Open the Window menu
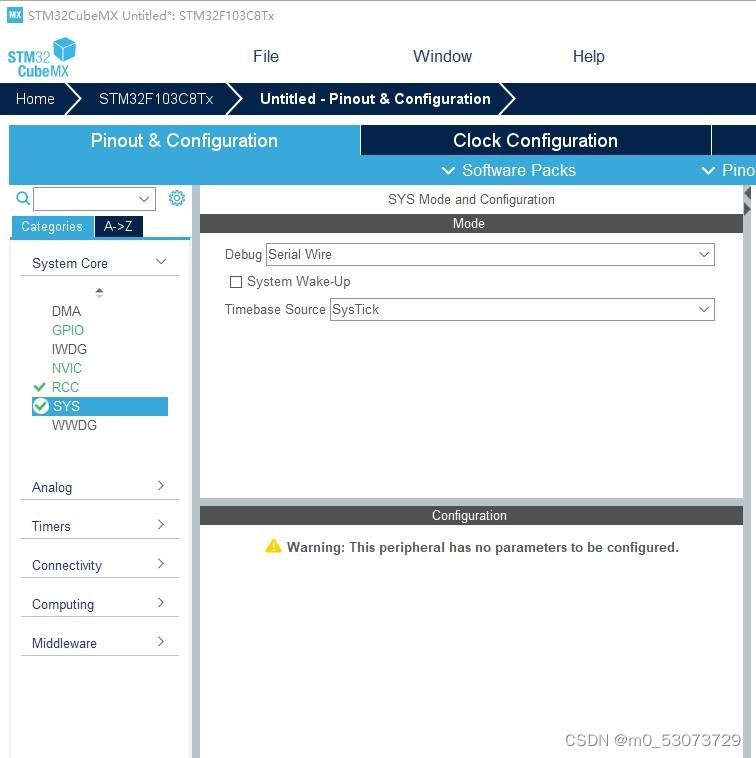Image resolution: width=756 pixels, height=758 pixels. [442, 57]
